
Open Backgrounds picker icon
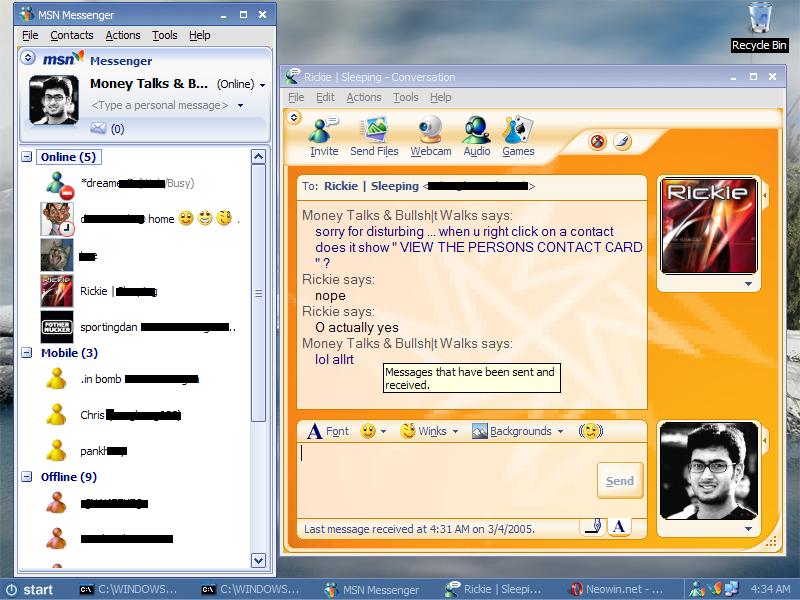click(x=480, y=431)
